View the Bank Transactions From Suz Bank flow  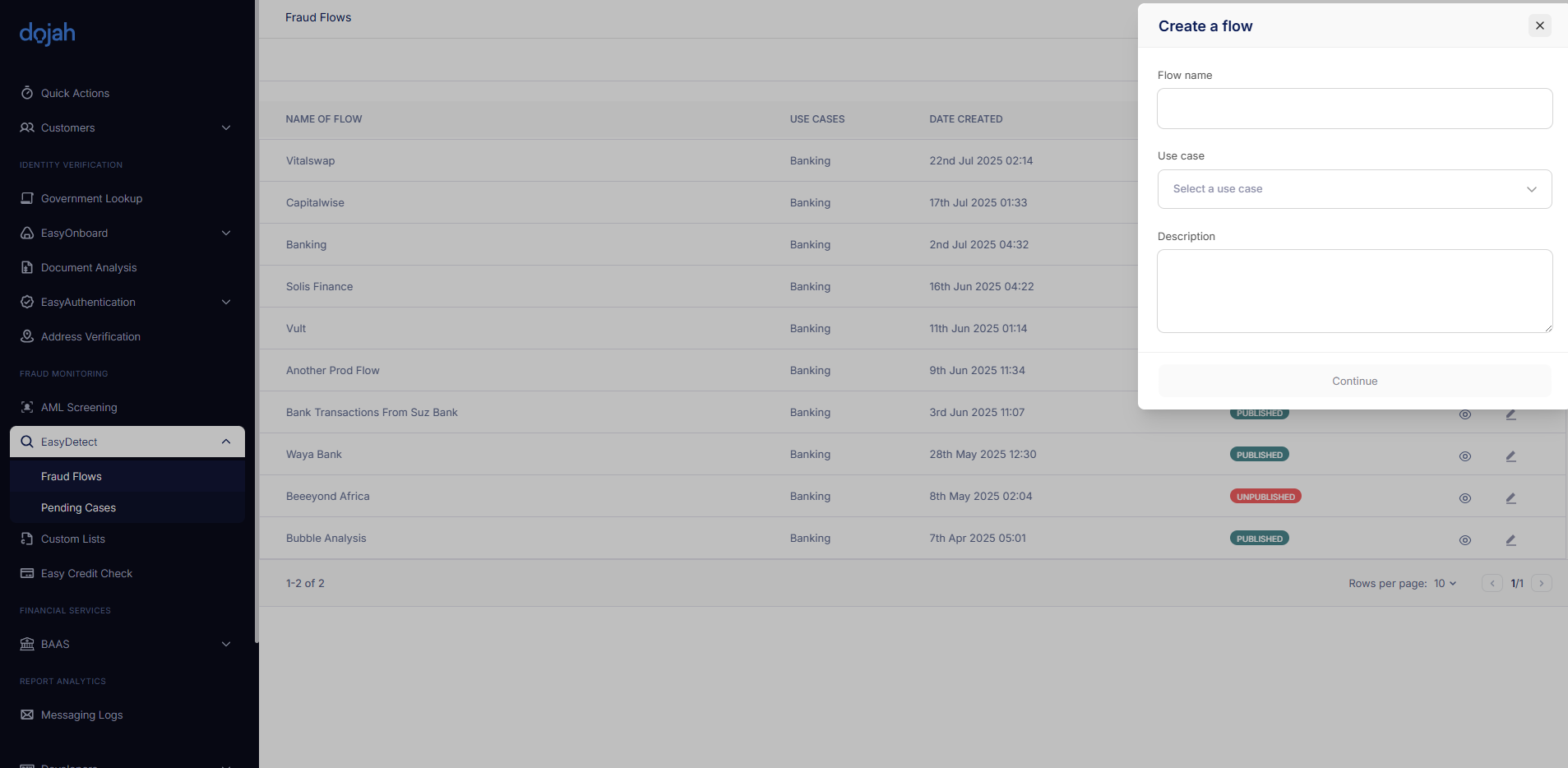[1465, 414]
